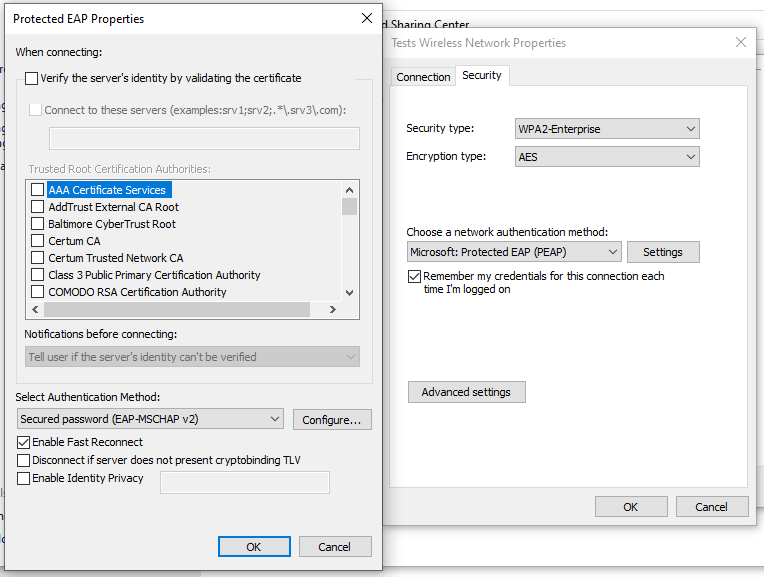The height and width of the screenshot is (577, 764).
Task: Select the Security tab
Action: coord(482,76)
